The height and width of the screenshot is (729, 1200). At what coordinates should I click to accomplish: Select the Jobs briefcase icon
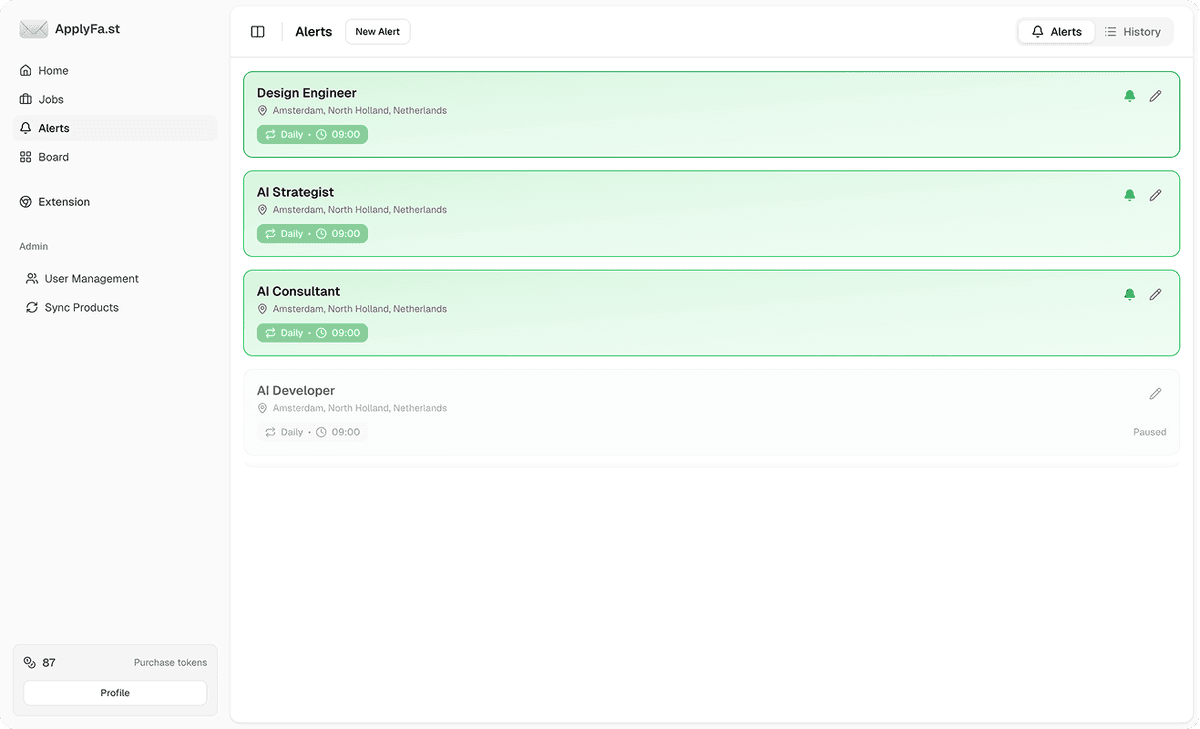point(25,99)
